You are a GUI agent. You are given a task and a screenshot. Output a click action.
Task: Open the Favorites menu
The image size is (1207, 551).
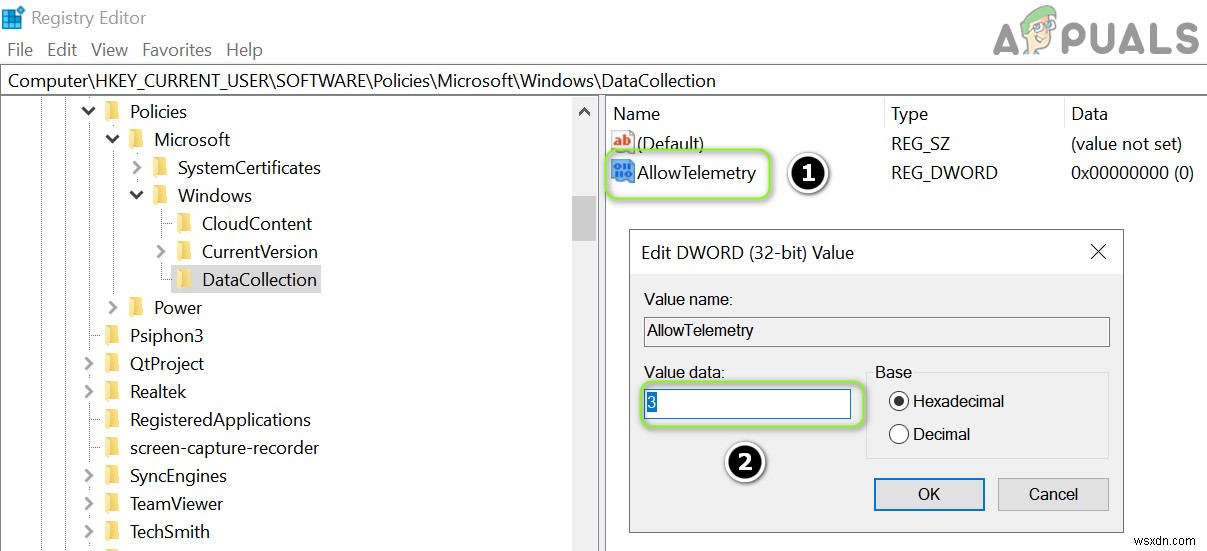pos(177,49)
